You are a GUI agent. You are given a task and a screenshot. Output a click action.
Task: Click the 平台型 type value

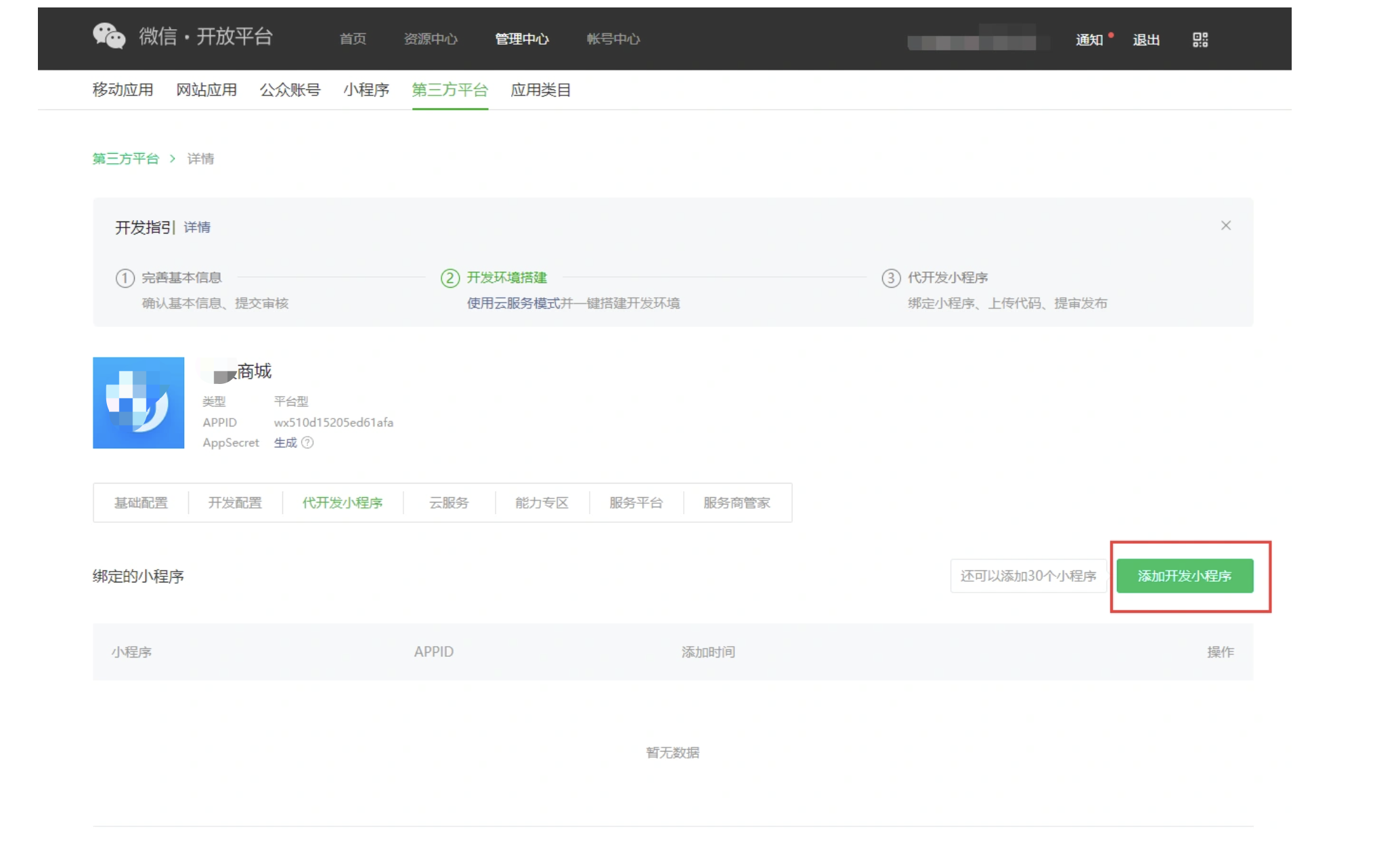pos(291,402)
